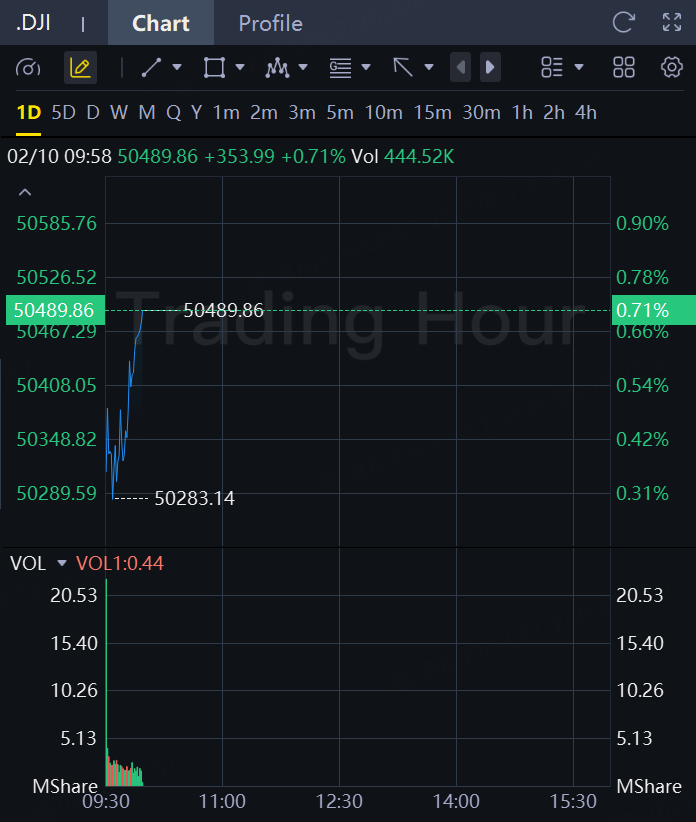Image resolution: width=696 pixels, height=822 pixels.
Task: Open chart settings gear
Action: click(x=672, y=67)
